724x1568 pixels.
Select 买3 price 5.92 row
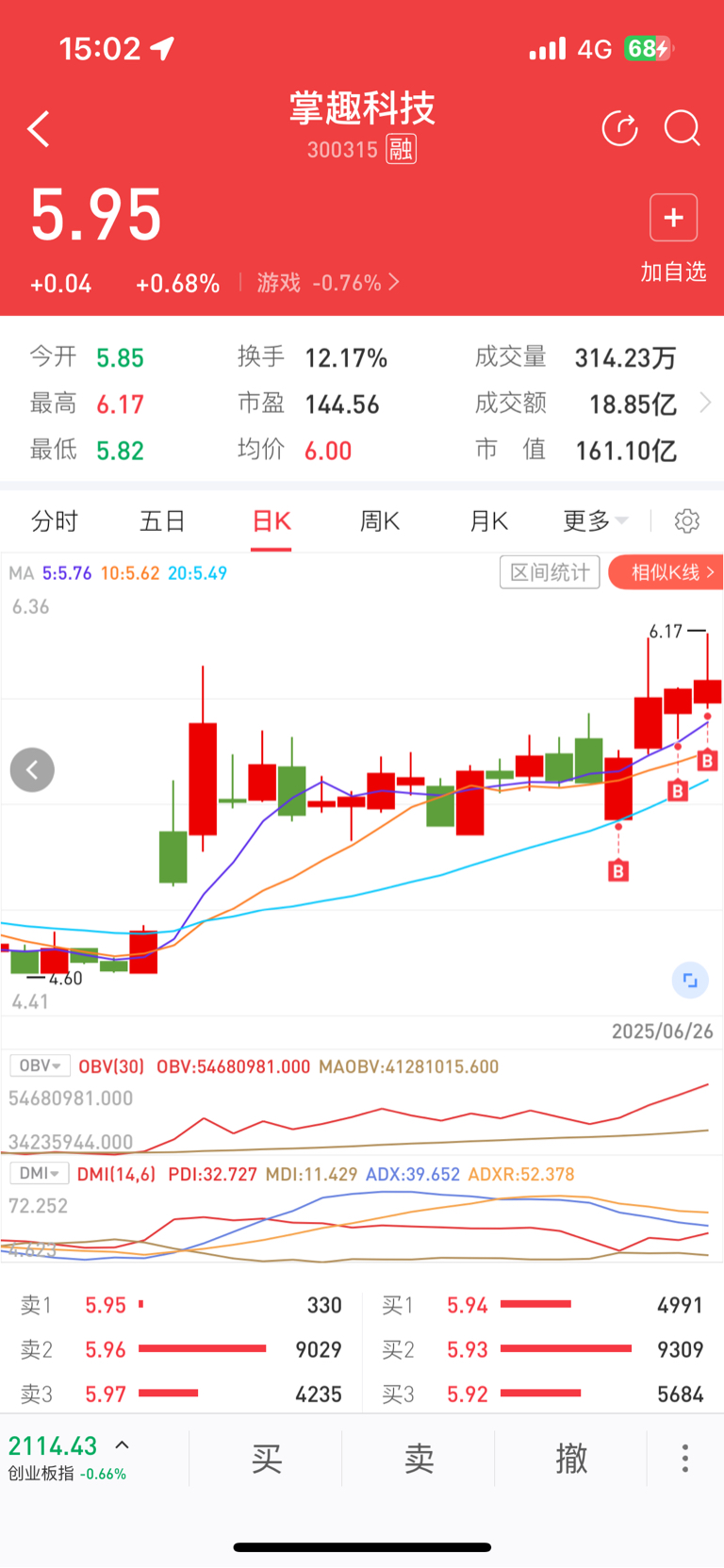[543, 1394]
